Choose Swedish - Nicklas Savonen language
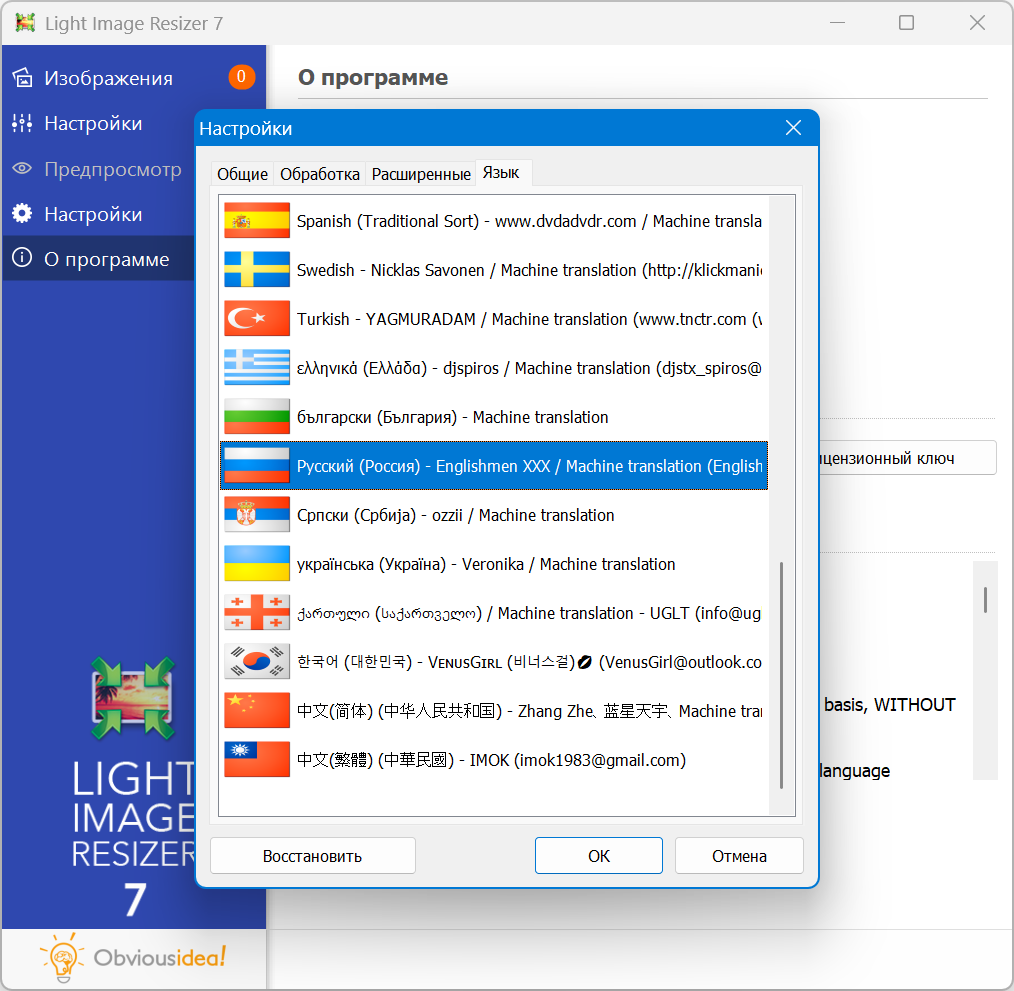The image size is (1014, 991). pyautogui.click(x=494, y=270)
